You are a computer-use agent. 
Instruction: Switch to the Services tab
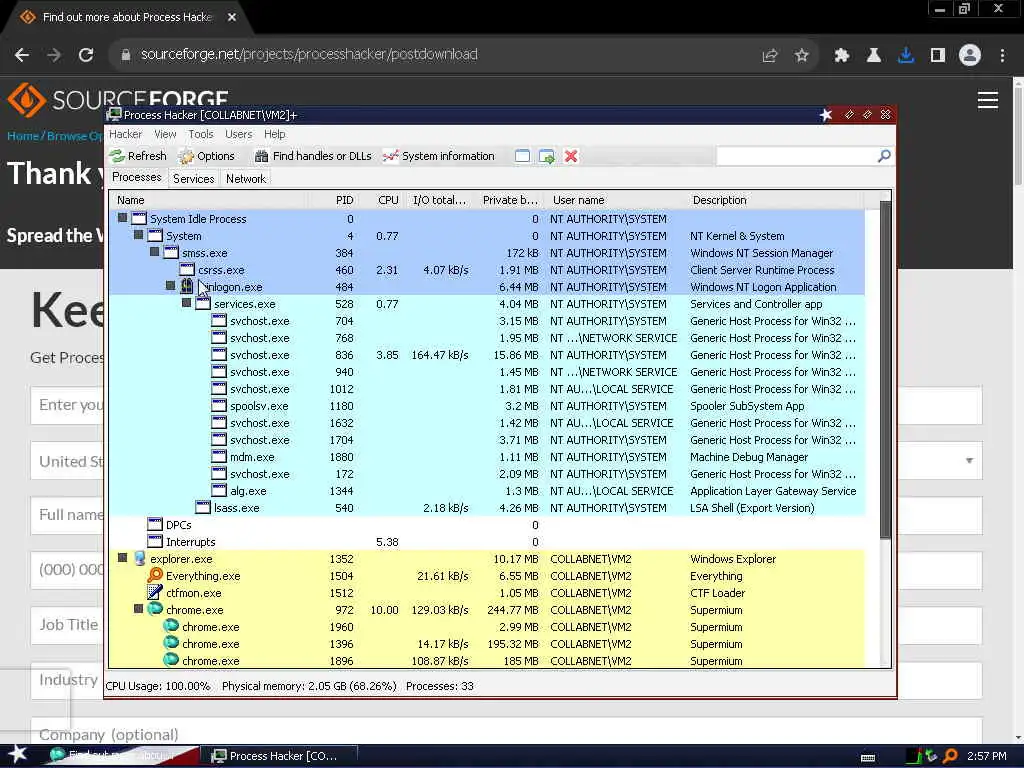pos(193,179)
